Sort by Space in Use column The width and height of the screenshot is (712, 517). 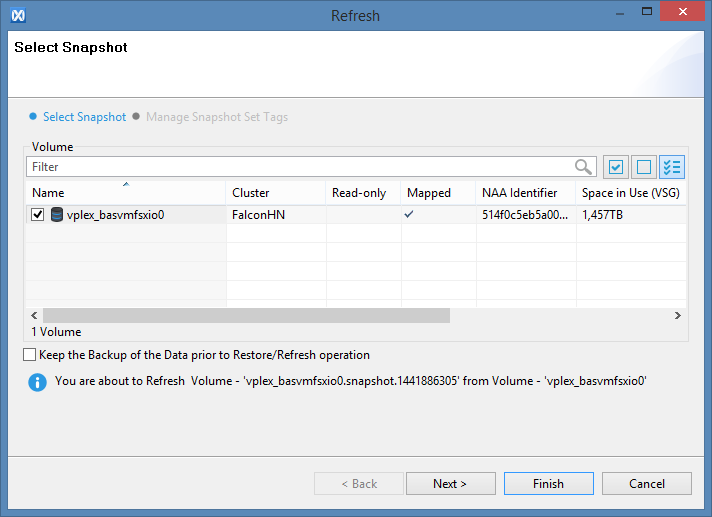pyautogui.click(x=630, y=192)
